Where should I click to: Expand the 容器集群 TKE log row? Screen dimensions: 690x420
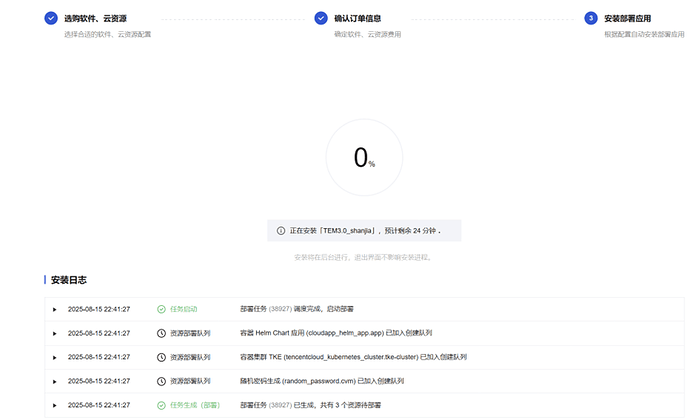point(55,357)
